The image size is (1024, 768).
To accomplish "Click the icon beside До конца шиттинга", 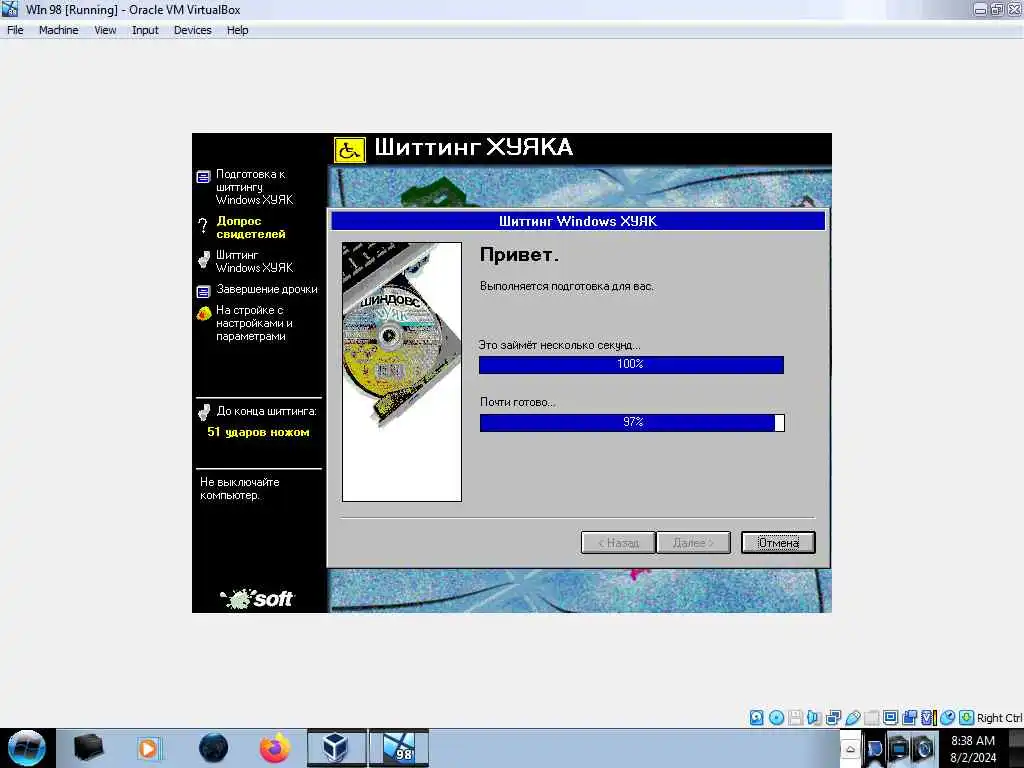I will (x=204, y=412).
